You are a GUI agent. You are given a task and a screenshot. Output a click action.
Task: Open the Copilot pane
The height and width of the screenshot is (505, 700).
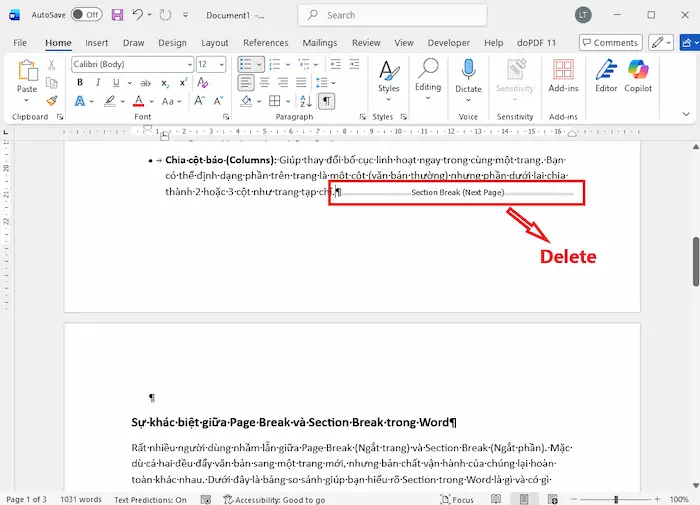[639, 76]
